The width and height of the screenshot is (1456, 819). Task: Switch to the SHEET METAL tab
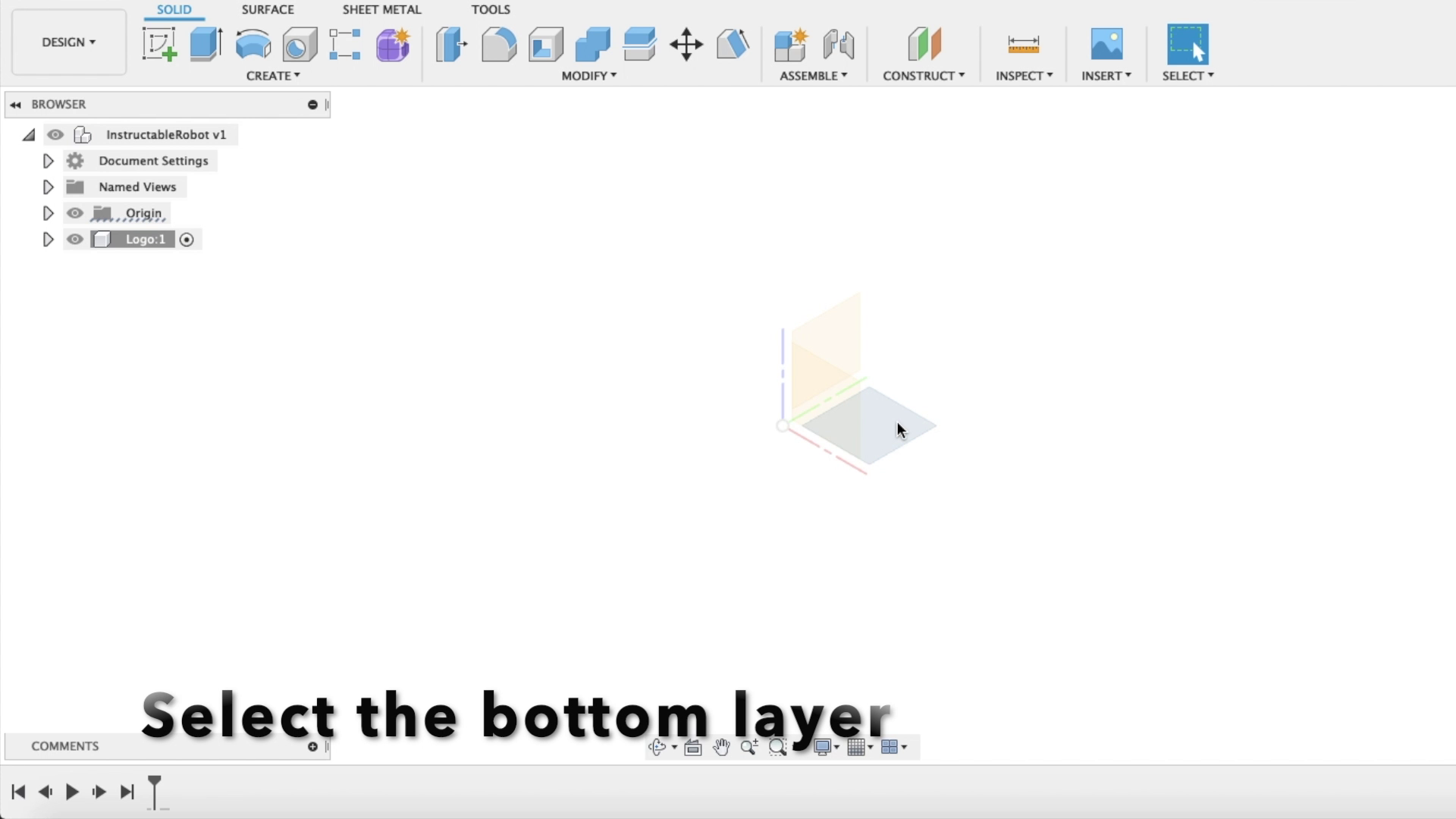point(381,10)
